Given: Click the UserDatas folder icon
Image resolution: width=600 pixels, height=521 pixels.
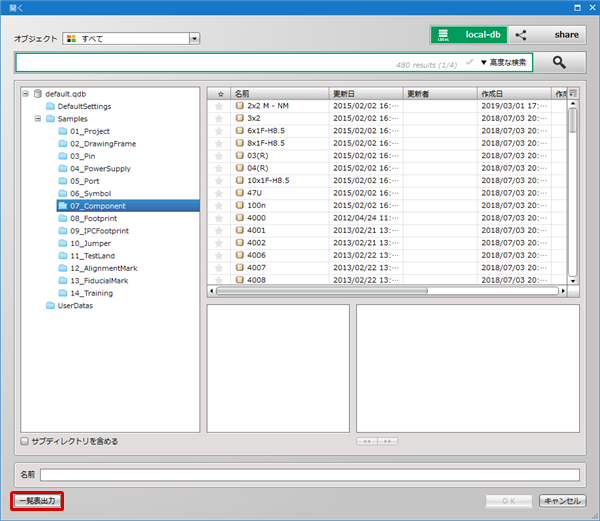Looking at the screenshot, I should 50,306.
